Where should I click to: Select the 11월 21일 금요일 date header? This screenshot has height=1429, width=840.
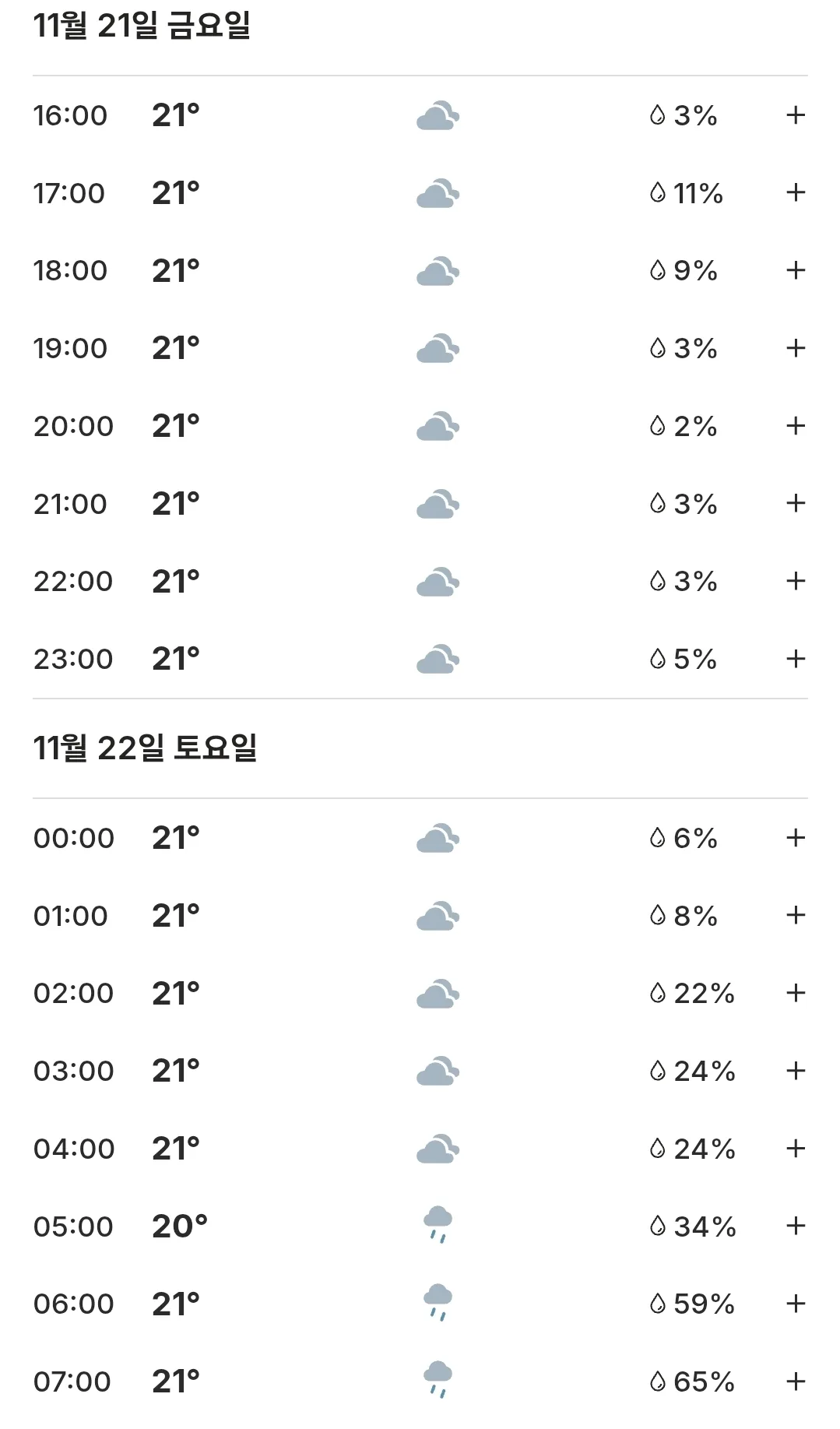pos(142,25)
